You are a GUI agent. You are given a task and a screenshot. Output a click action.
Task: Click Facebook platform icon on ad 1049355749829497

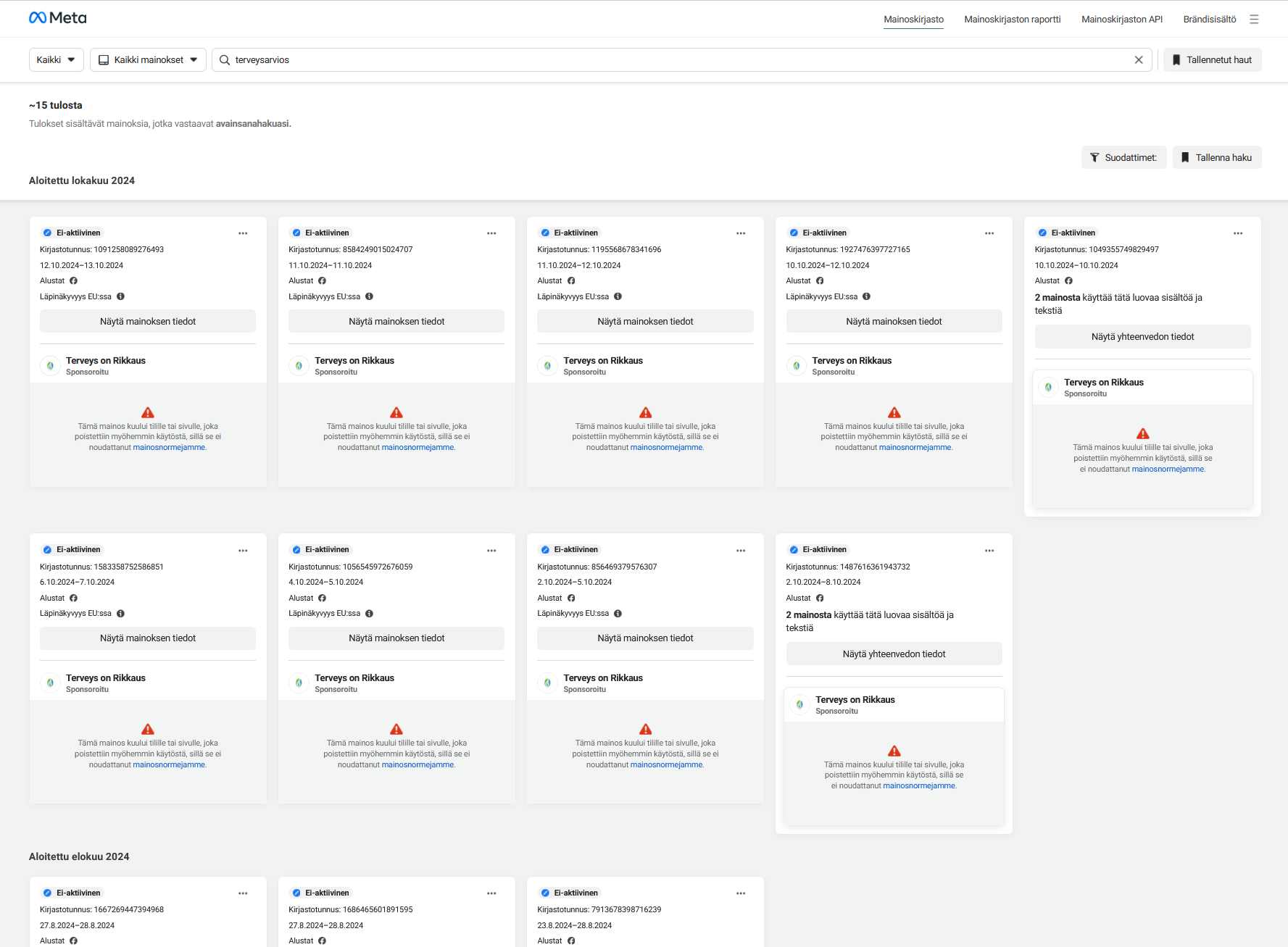[1068, 281]
